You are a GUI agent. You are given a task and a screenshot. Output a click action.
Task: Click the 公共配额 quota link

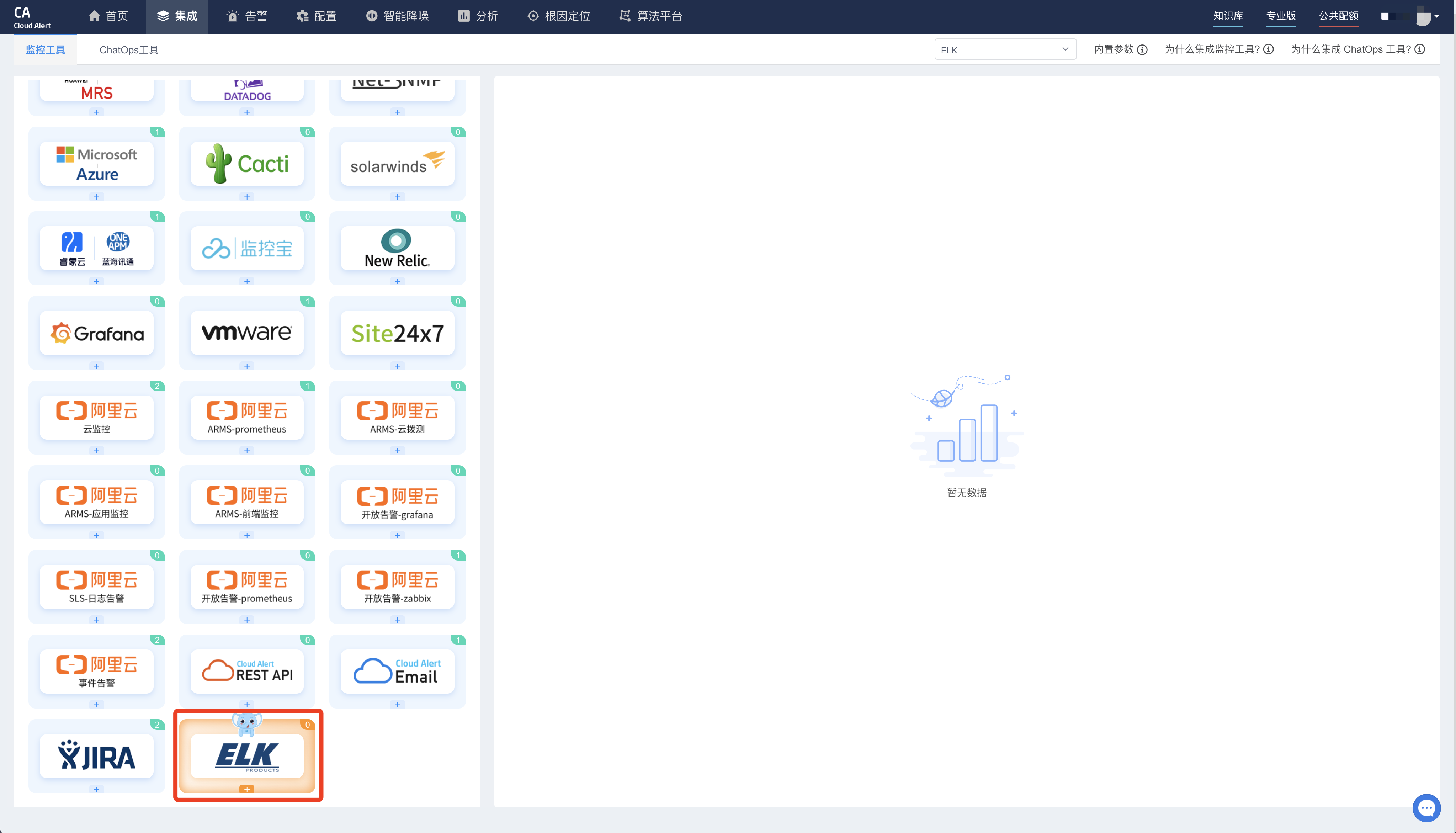point(1338,16)
